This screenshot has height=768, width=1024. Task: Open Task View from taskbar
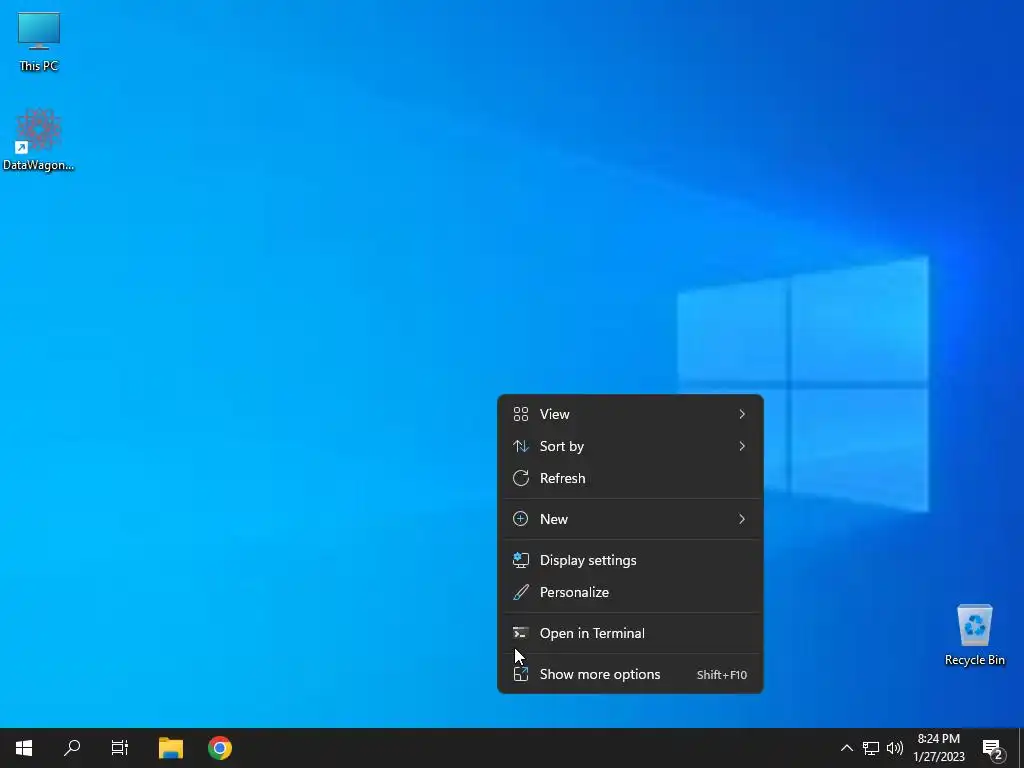(x=120, y=748)
